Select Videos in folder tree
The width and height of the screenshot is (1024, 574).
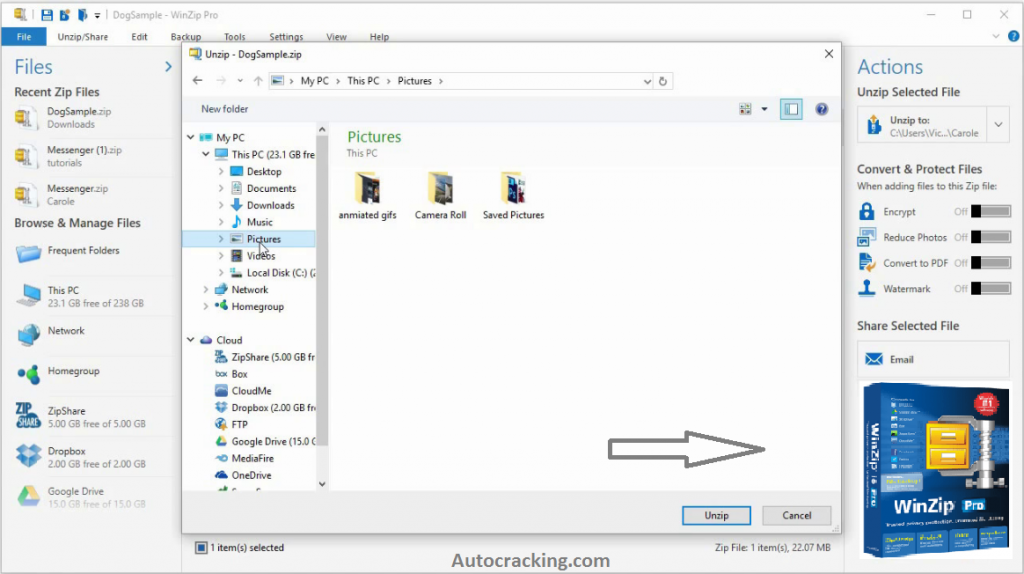pos(261,256)
